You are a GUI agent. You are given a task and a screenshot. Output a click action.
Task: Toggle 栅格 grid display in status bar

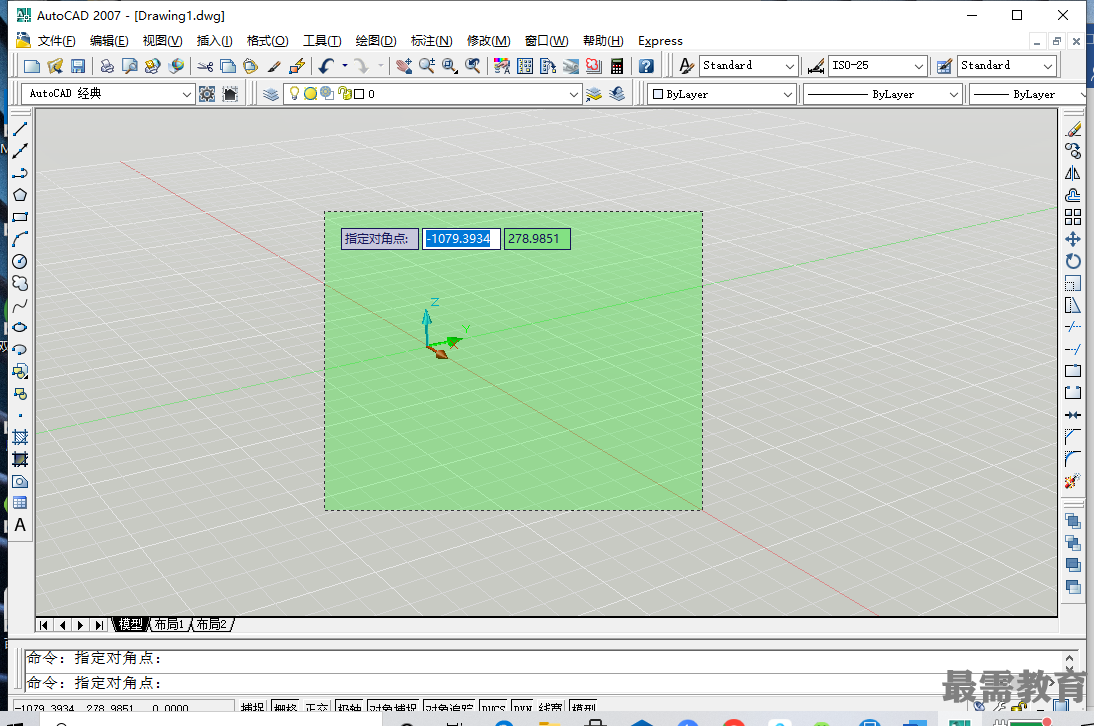tap(286, 706)
